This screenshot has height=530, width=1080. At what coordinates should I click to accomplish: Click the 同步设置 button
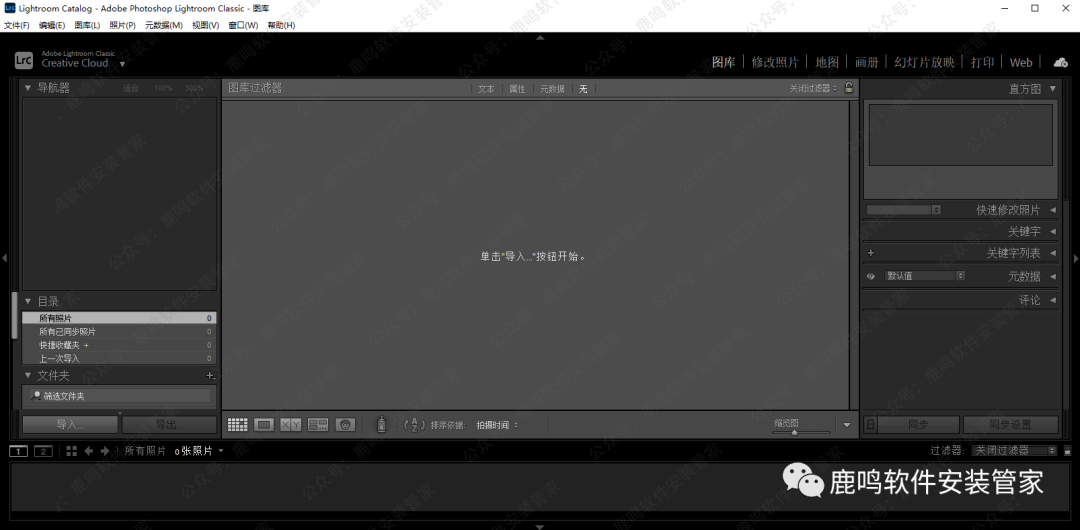(1010, 425)
